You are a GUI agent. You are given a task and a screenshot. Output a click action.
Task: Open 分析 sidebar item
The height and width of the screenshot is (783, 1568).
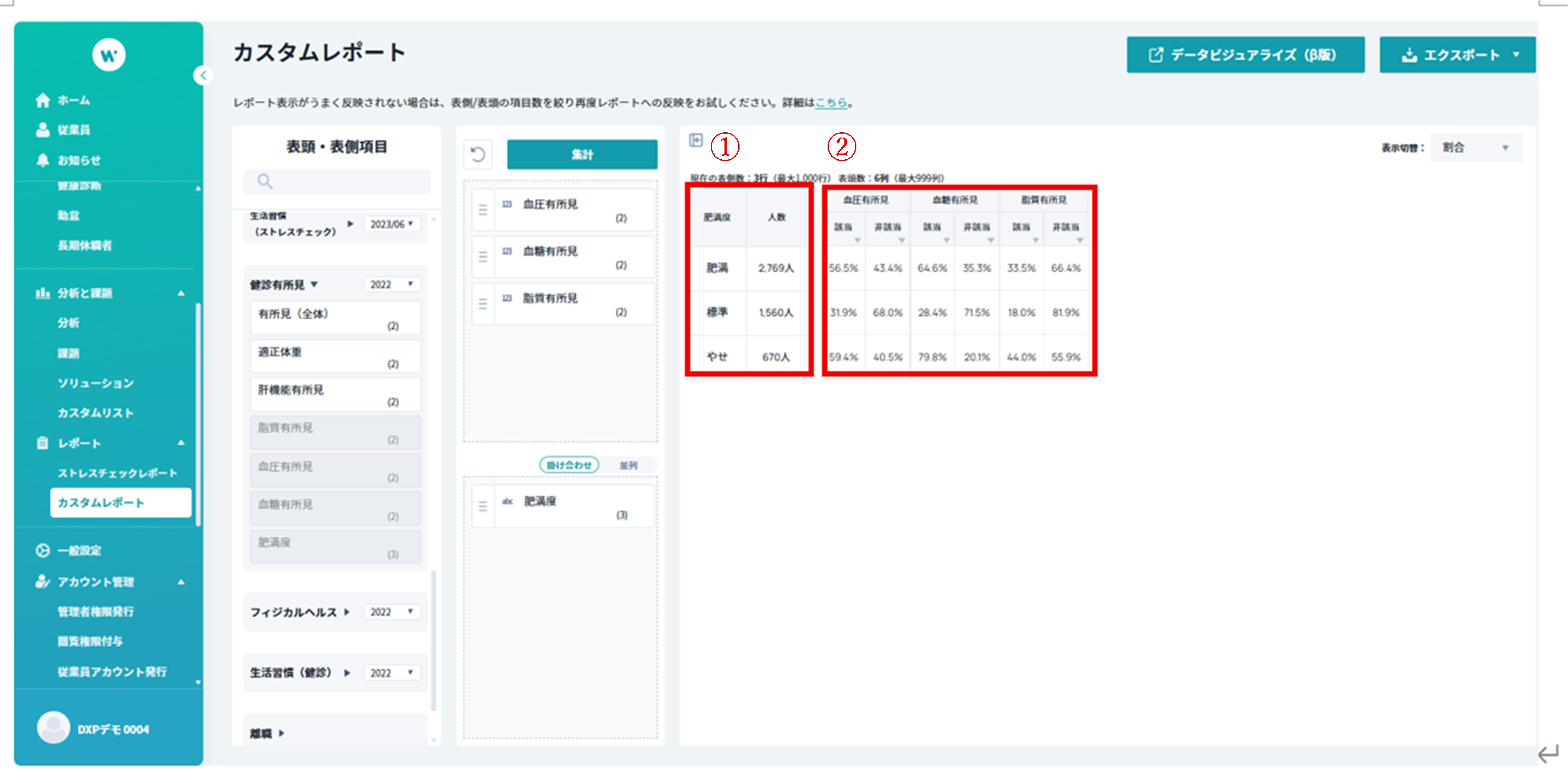click(x=68, y=323)
